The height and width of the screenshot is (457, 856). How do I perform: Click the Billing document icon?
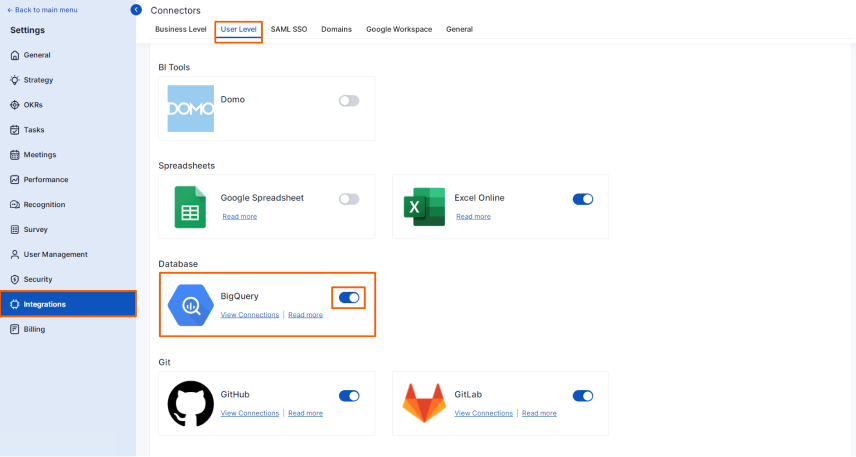15,329
